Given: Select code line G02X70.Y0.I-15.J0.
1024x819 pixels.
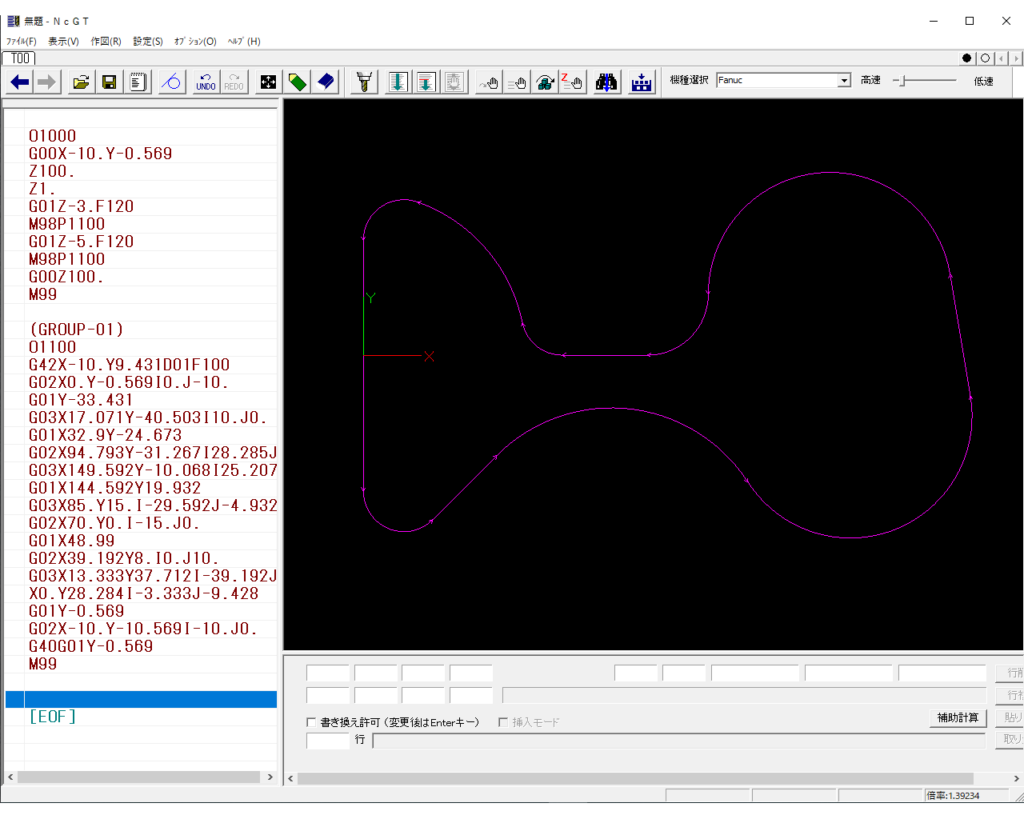Looking at the screenshot, I should coord(114,524).
